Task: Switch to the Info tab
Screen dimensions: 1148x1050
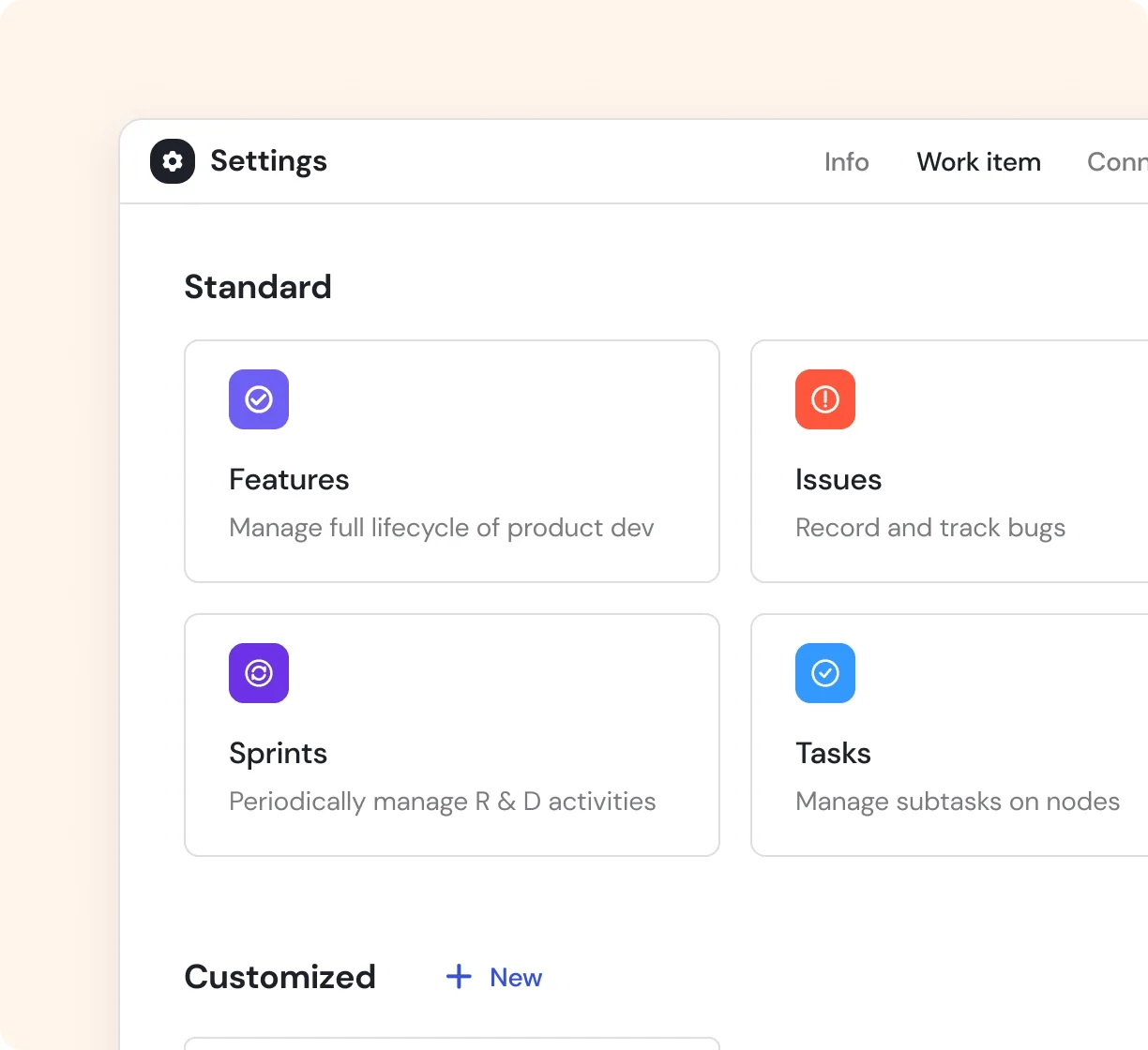Action: point(846,162)
